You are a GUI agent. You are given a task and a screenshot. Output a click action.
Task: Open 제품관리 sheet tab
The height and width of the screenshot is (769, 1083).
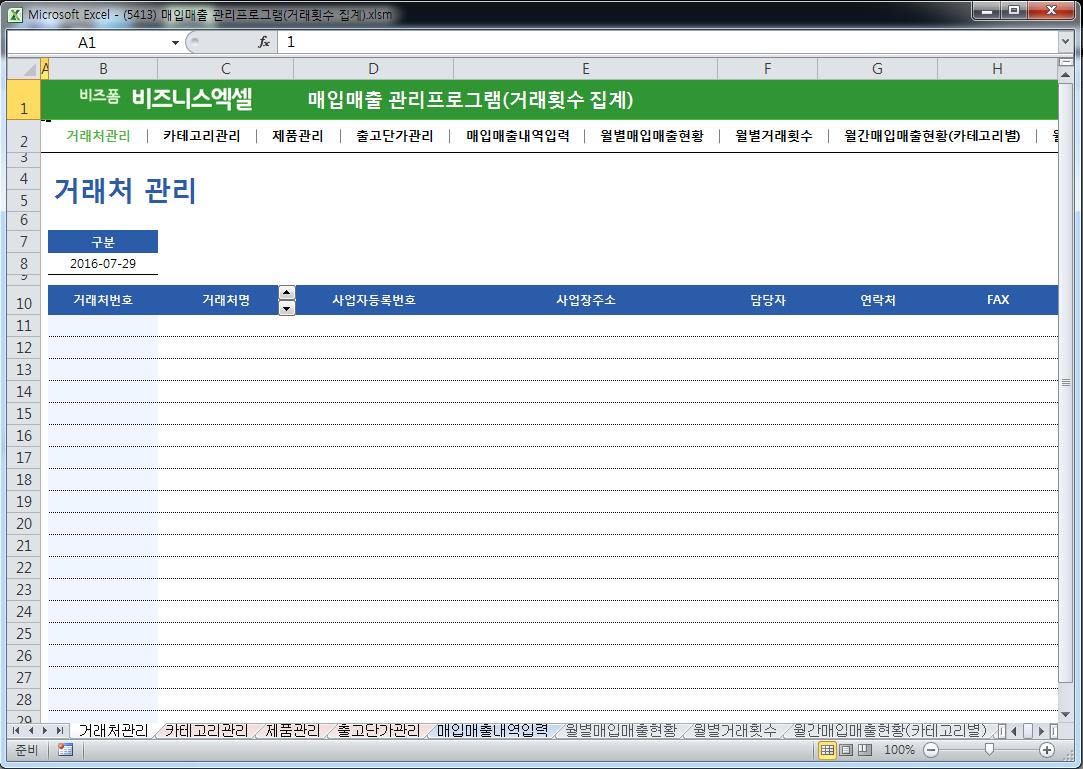click(293, 730)
